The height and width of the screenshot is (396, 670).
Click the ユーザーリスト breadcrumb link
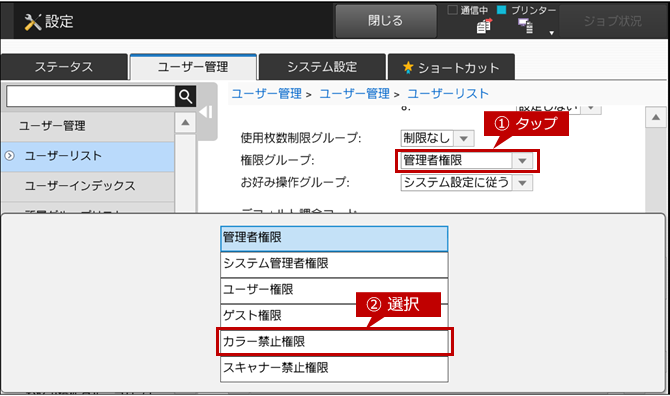pyautogui.click(x=448, y=94)
